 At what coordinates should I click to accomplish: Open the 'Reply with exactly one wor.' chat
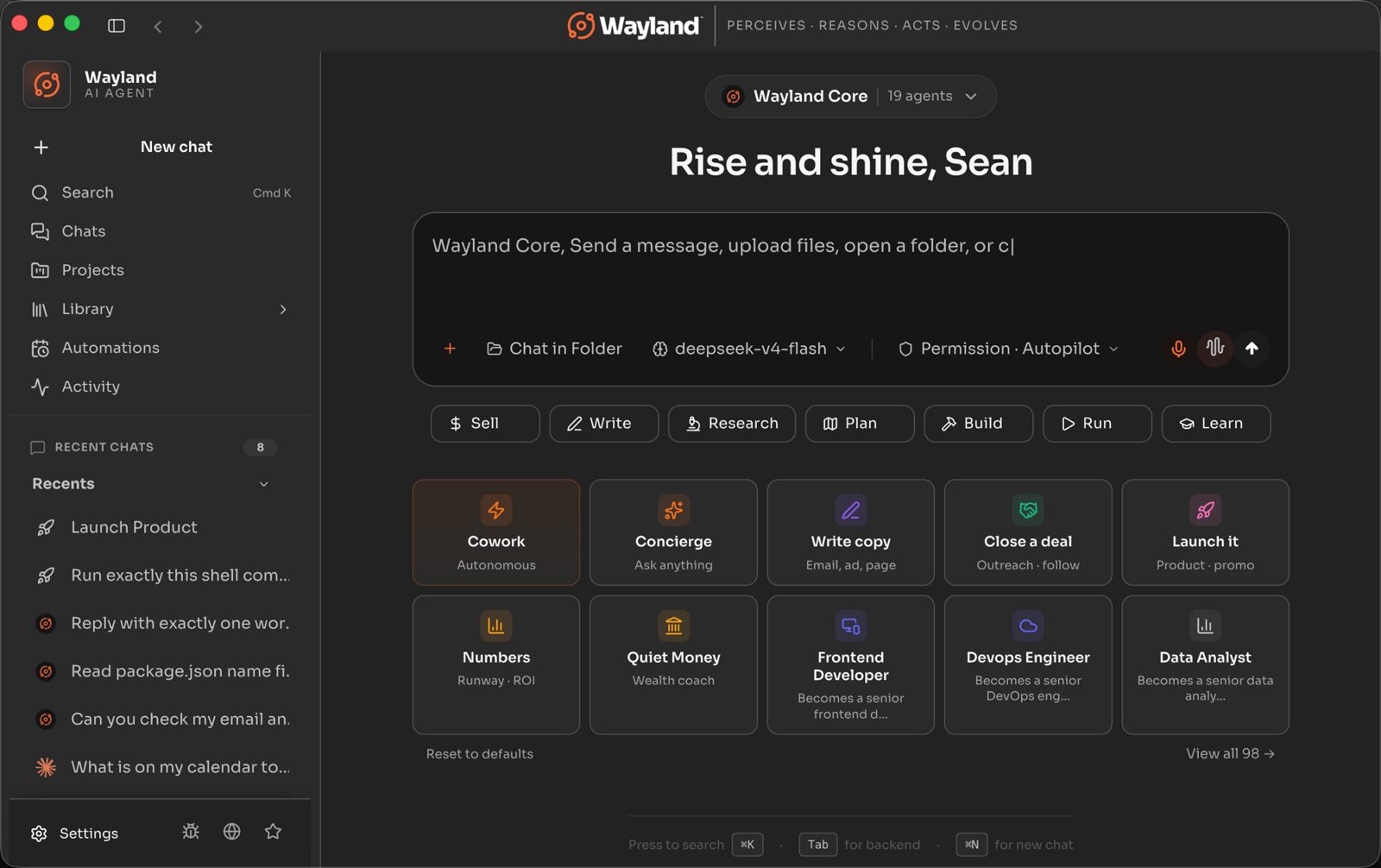click(x=161, y=623)
